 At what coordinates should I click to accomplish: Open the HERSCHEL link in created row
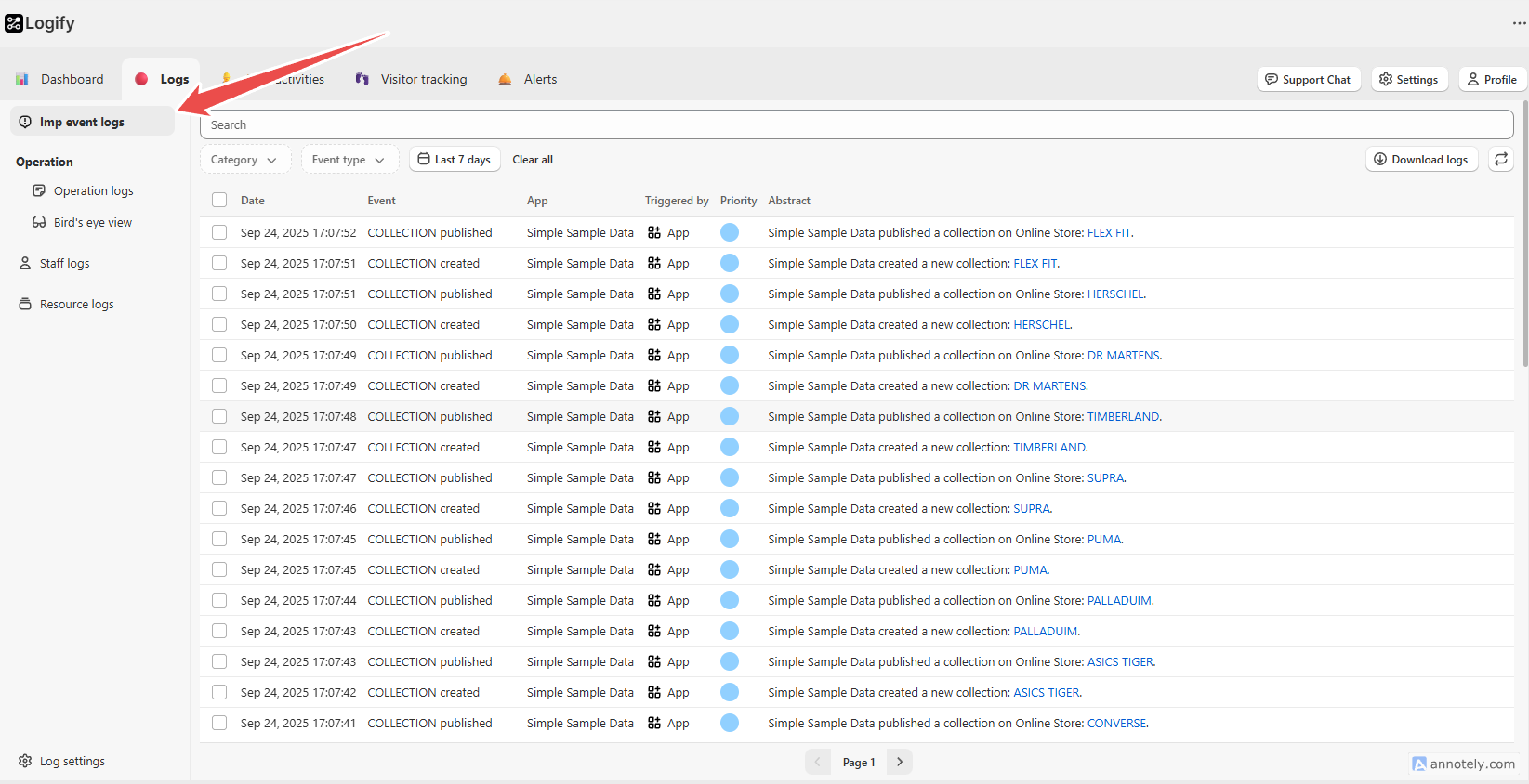point(1042,324)
